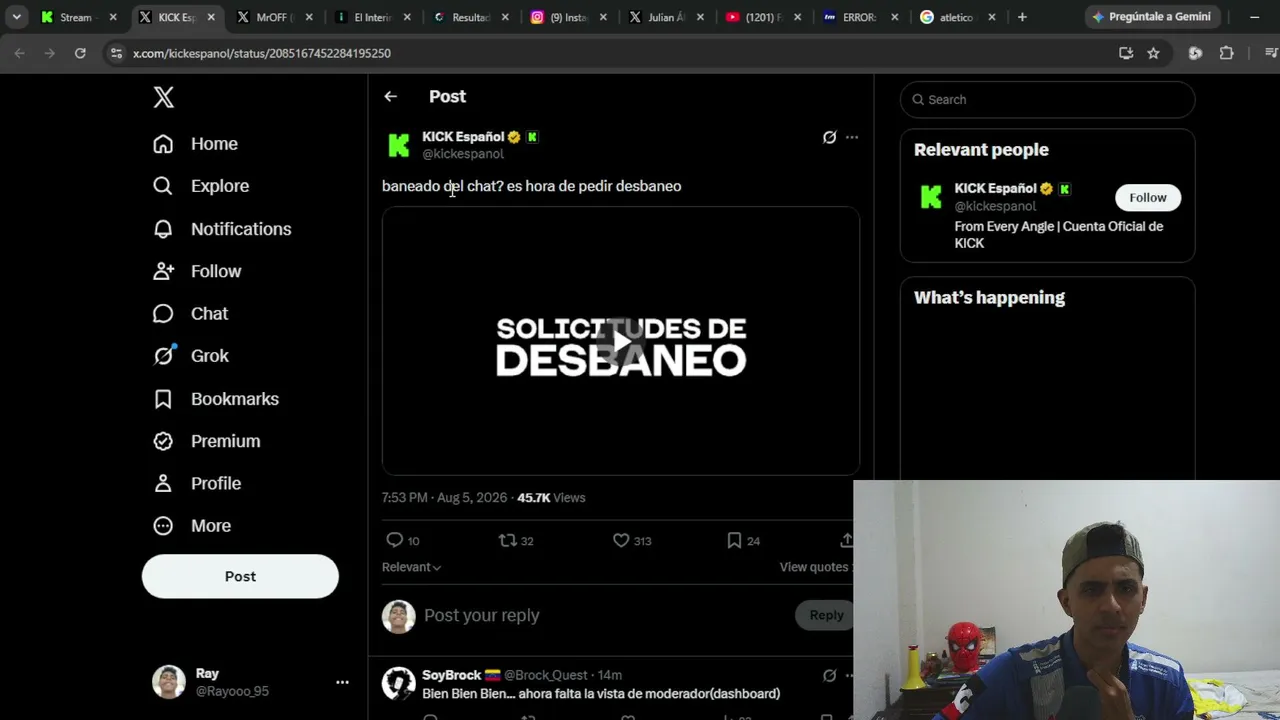Click the @kickespanol handle under post author
This screenshot has width=1280, height=720.
(x=463, y=154)
